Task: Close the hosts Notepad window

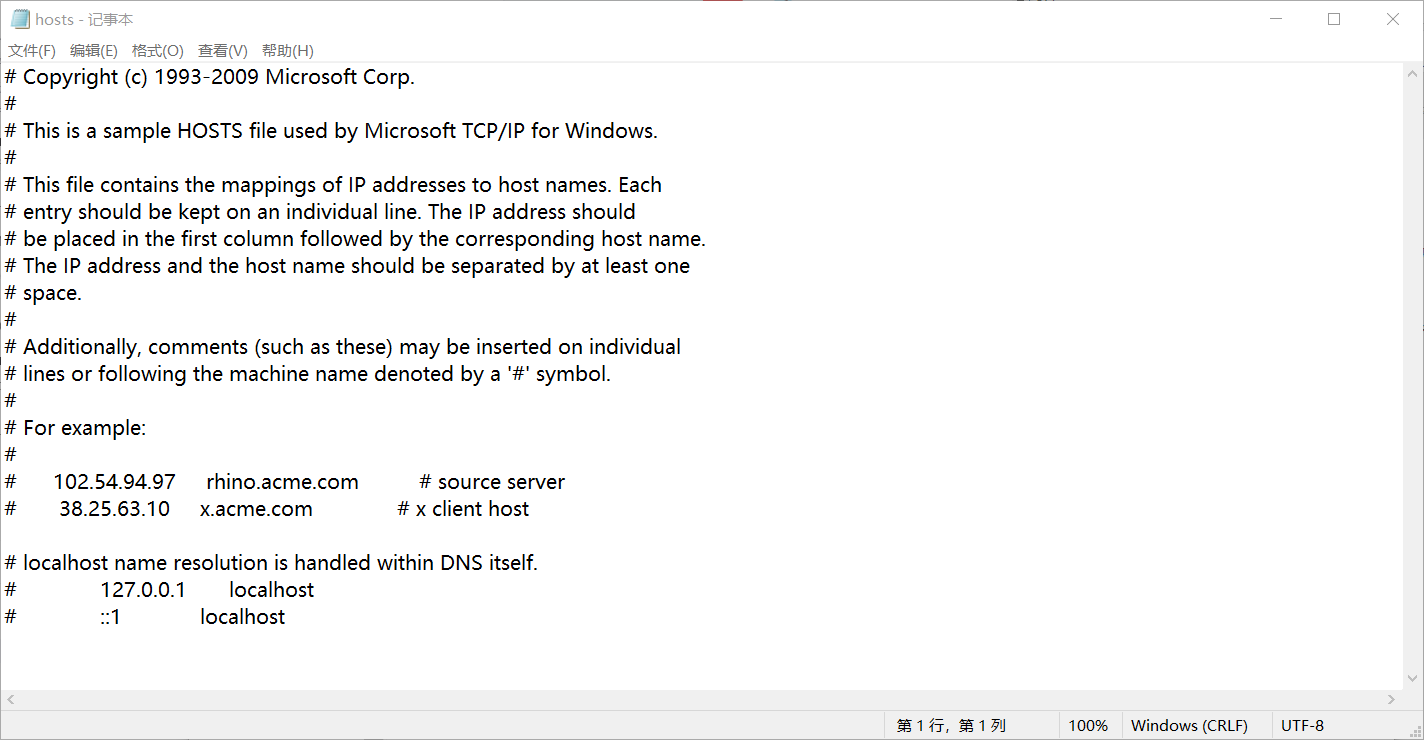Action: pos(1393,19)
